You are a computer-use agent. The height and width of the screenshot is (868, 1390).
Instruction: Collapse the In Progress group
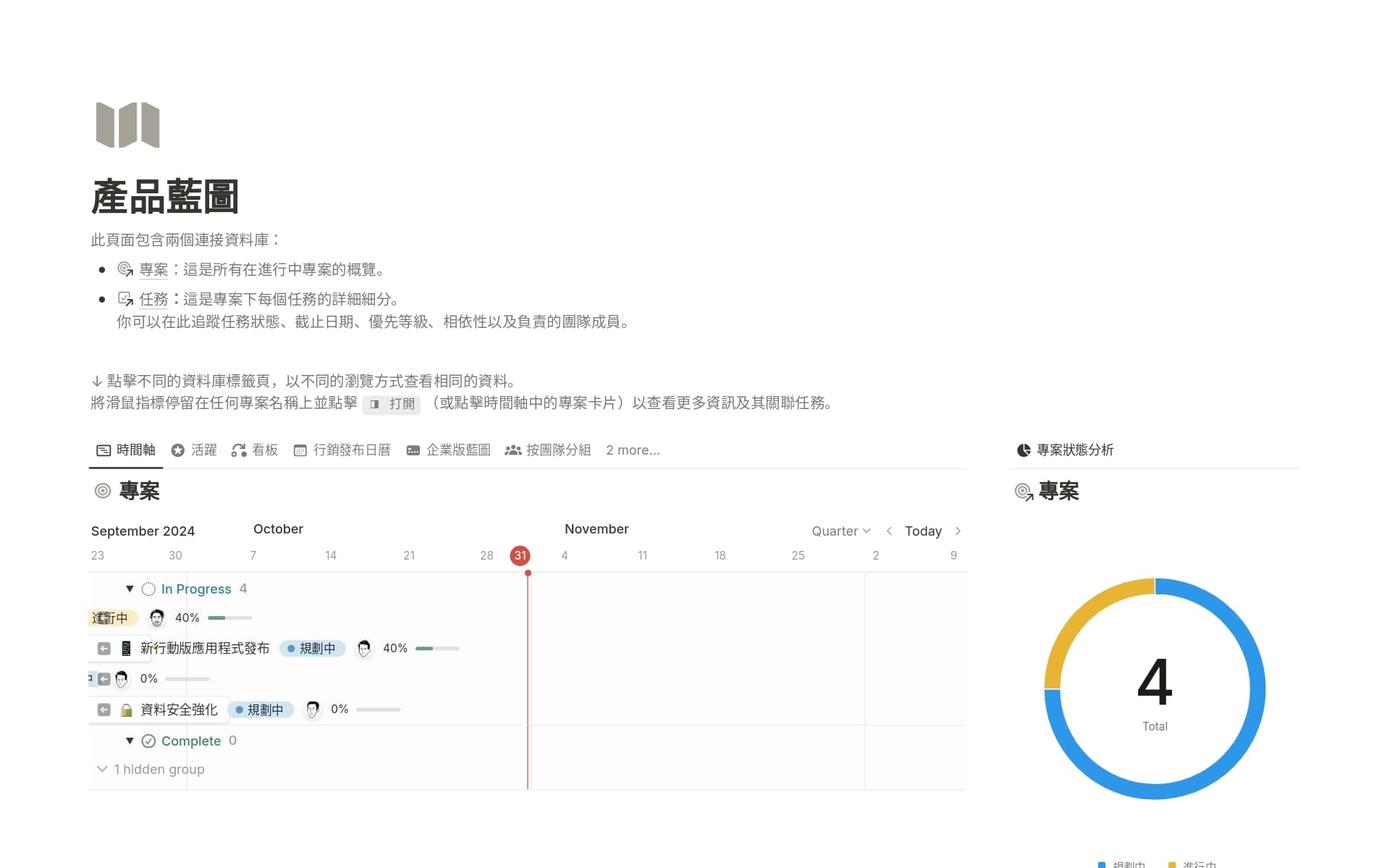point(130,589)
